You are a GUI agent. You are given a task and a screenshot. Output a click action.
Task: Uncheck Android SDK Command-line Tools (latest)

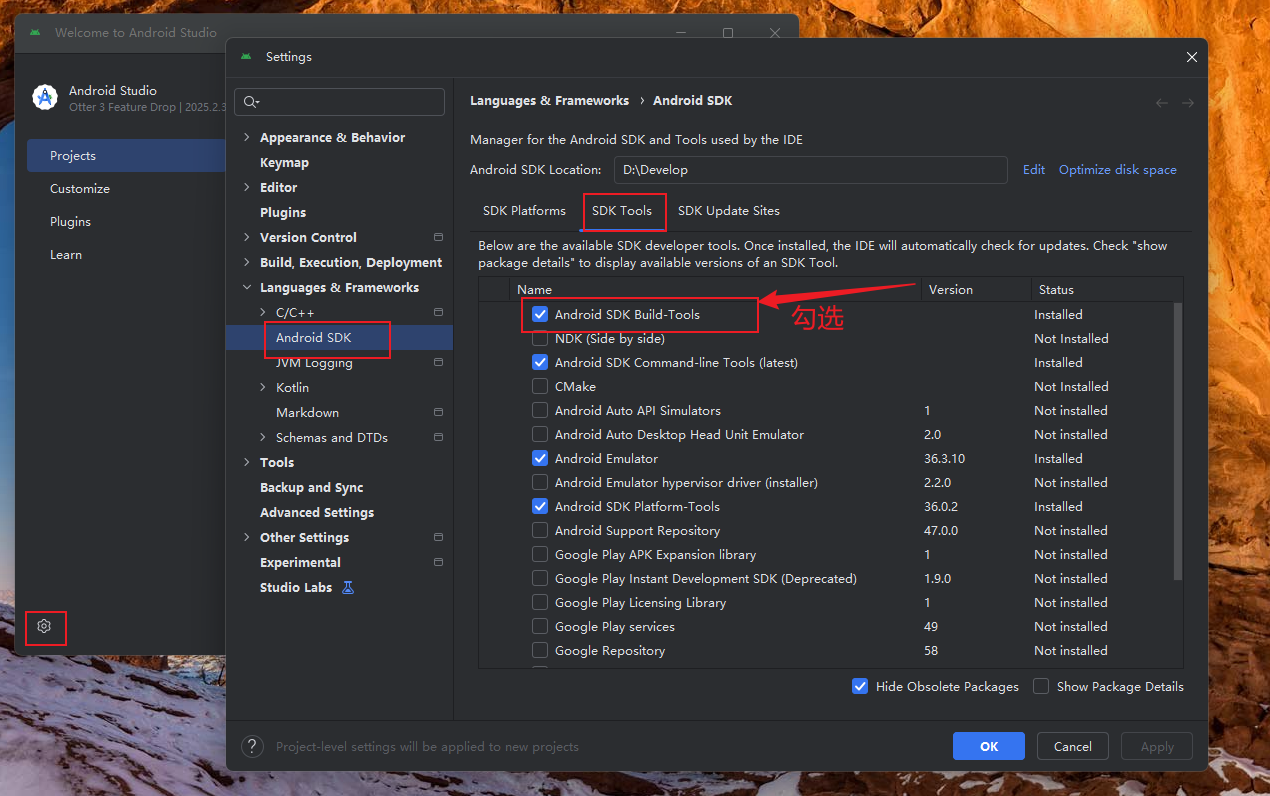(x=540, y=362)
